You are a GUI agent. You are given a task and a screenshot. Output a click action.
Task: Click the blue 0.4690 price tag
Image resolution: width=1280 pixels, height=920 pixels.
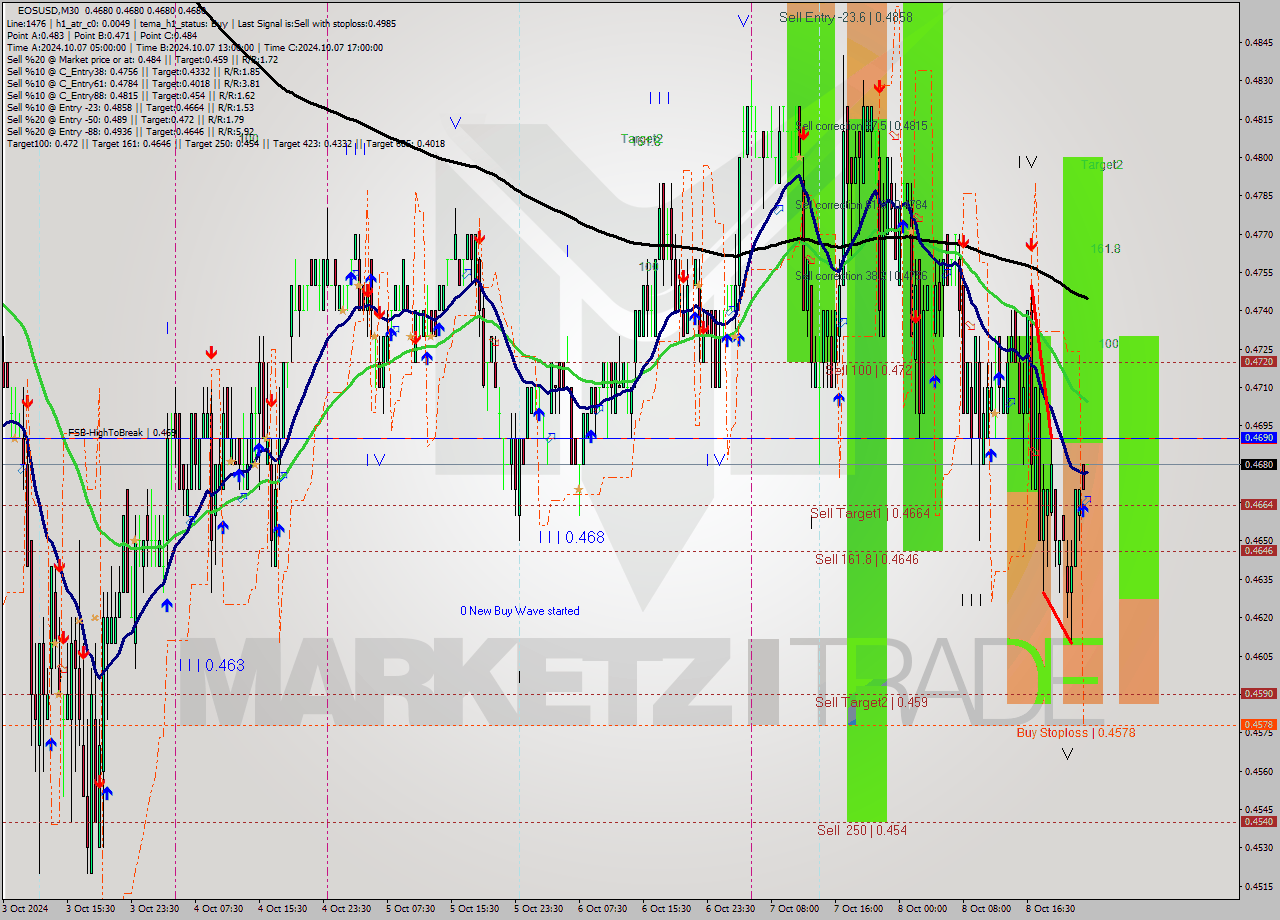(1257, 438)
